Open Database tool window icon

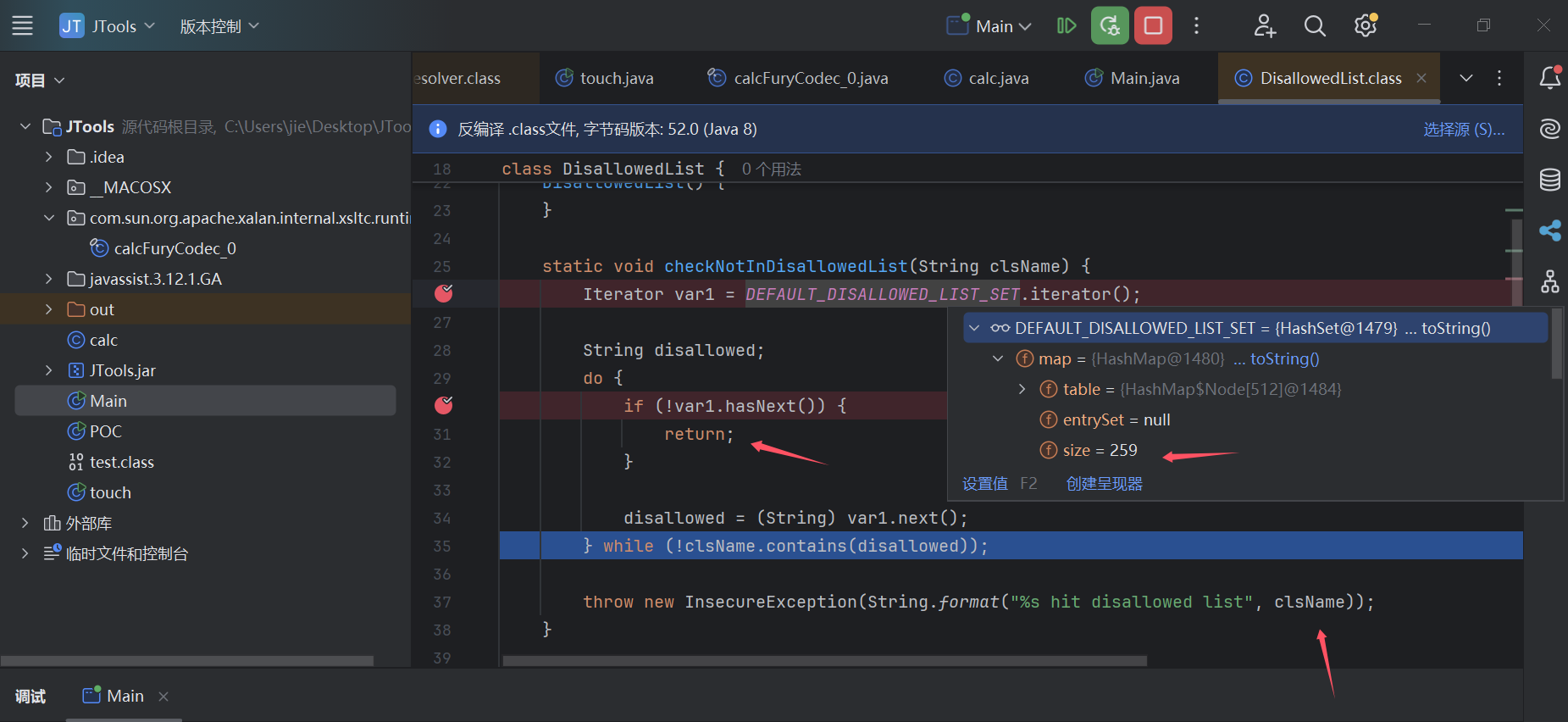coord(1550,180)
